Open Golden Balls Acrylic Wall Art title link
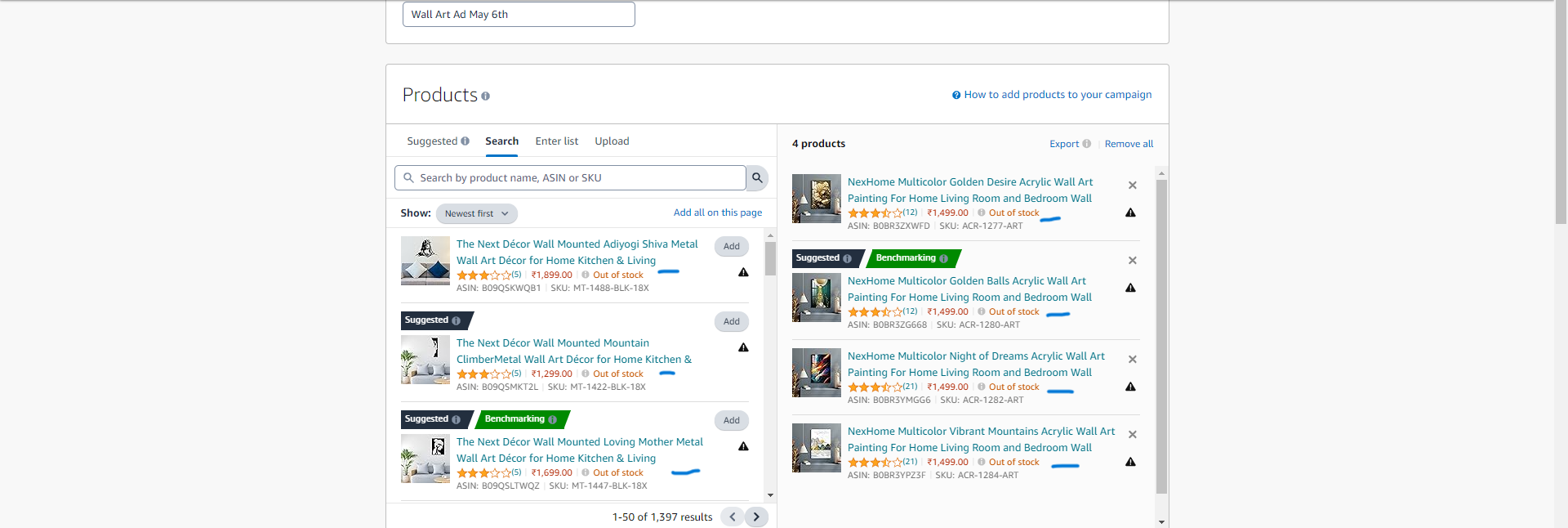 969,289
